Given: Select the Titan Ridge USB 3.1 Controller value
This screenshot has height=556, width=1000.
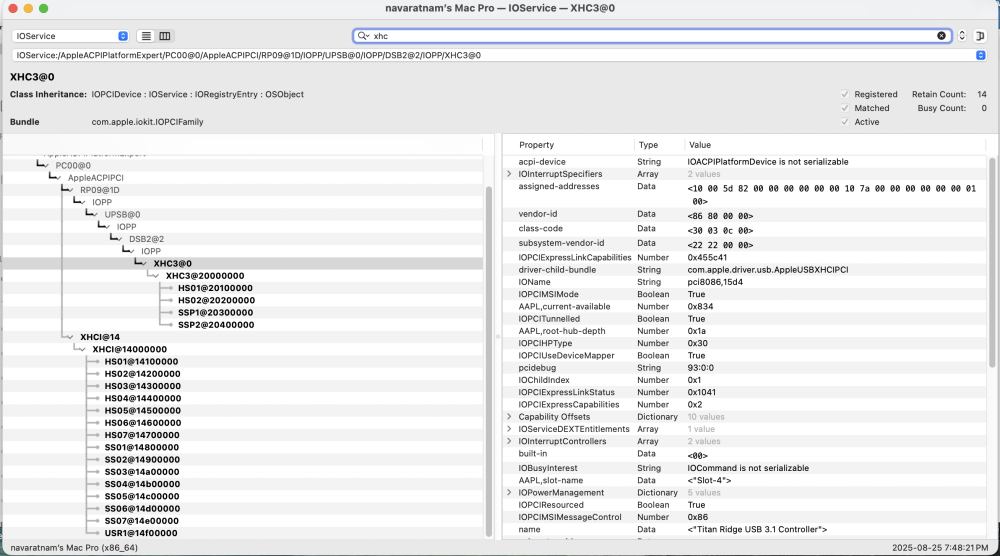Looking at the screenshot, I should [x=757, y=530].
